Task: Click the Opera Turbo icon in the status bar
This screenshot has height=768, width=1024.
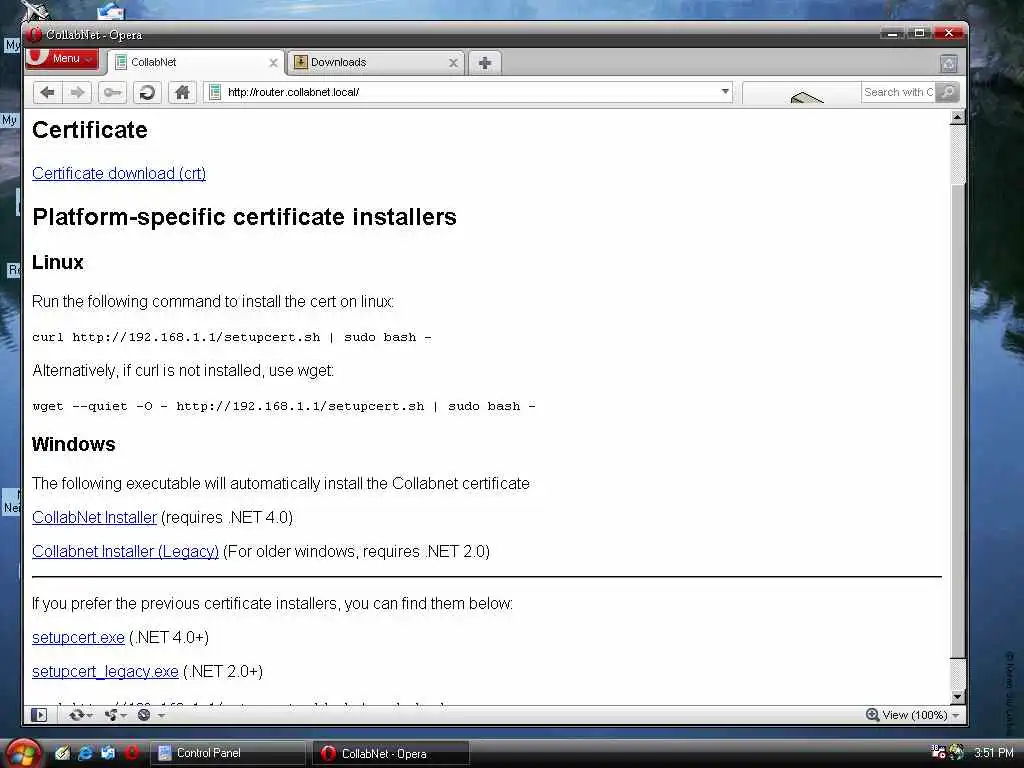Action: click(144, 715)
